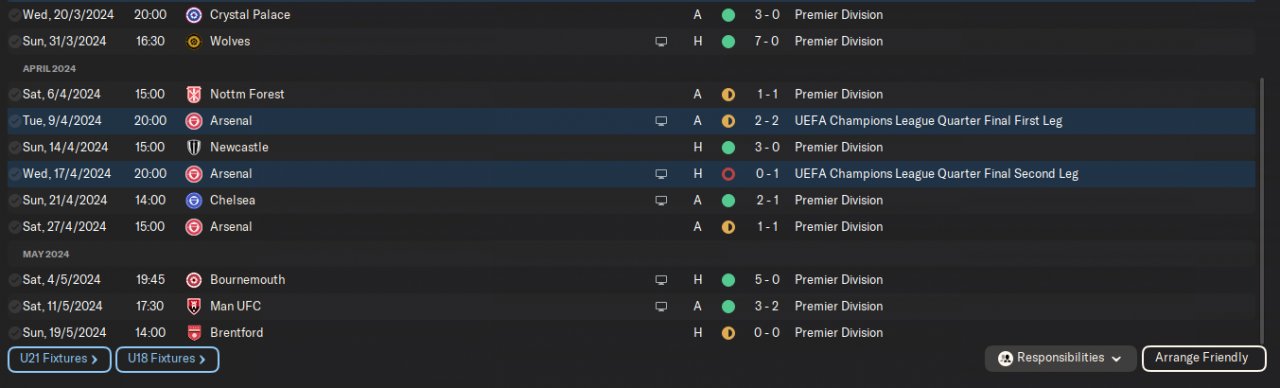Open U18 Fixtures page

coord(167,359)
